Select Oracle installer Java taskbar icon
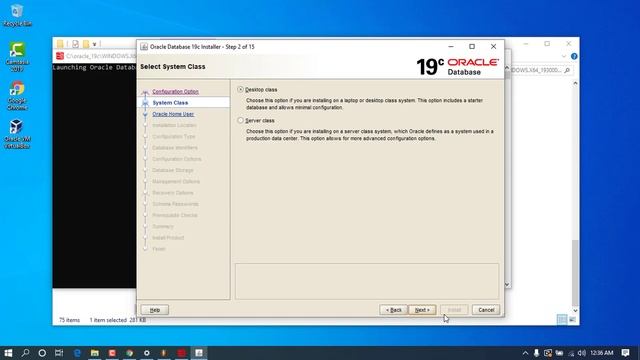Viewport: 640px width, 360px height. pos(199,353)
